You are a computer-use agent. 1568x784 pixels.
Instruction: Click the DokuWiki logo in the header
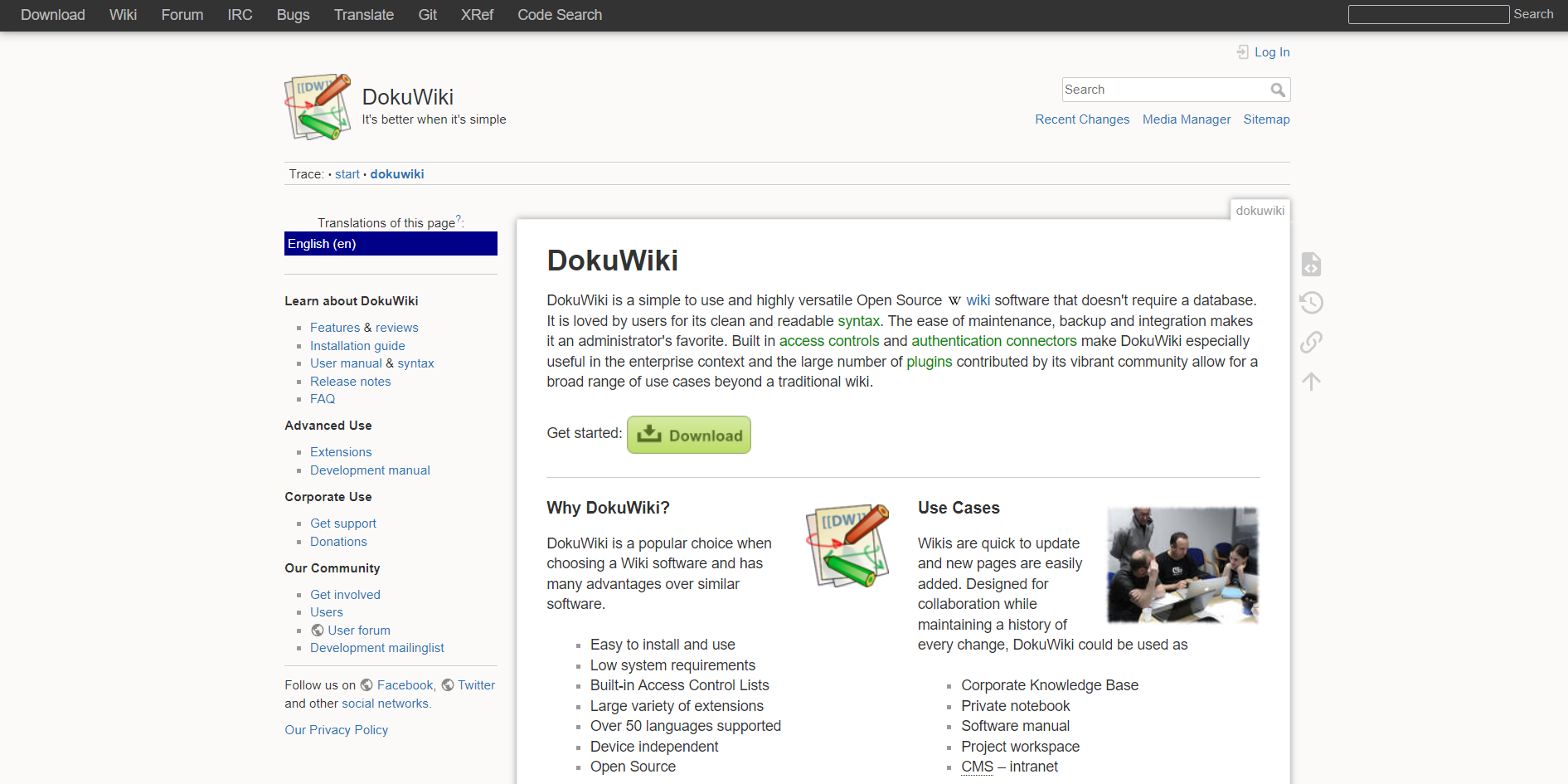click(x=318, y=107)
